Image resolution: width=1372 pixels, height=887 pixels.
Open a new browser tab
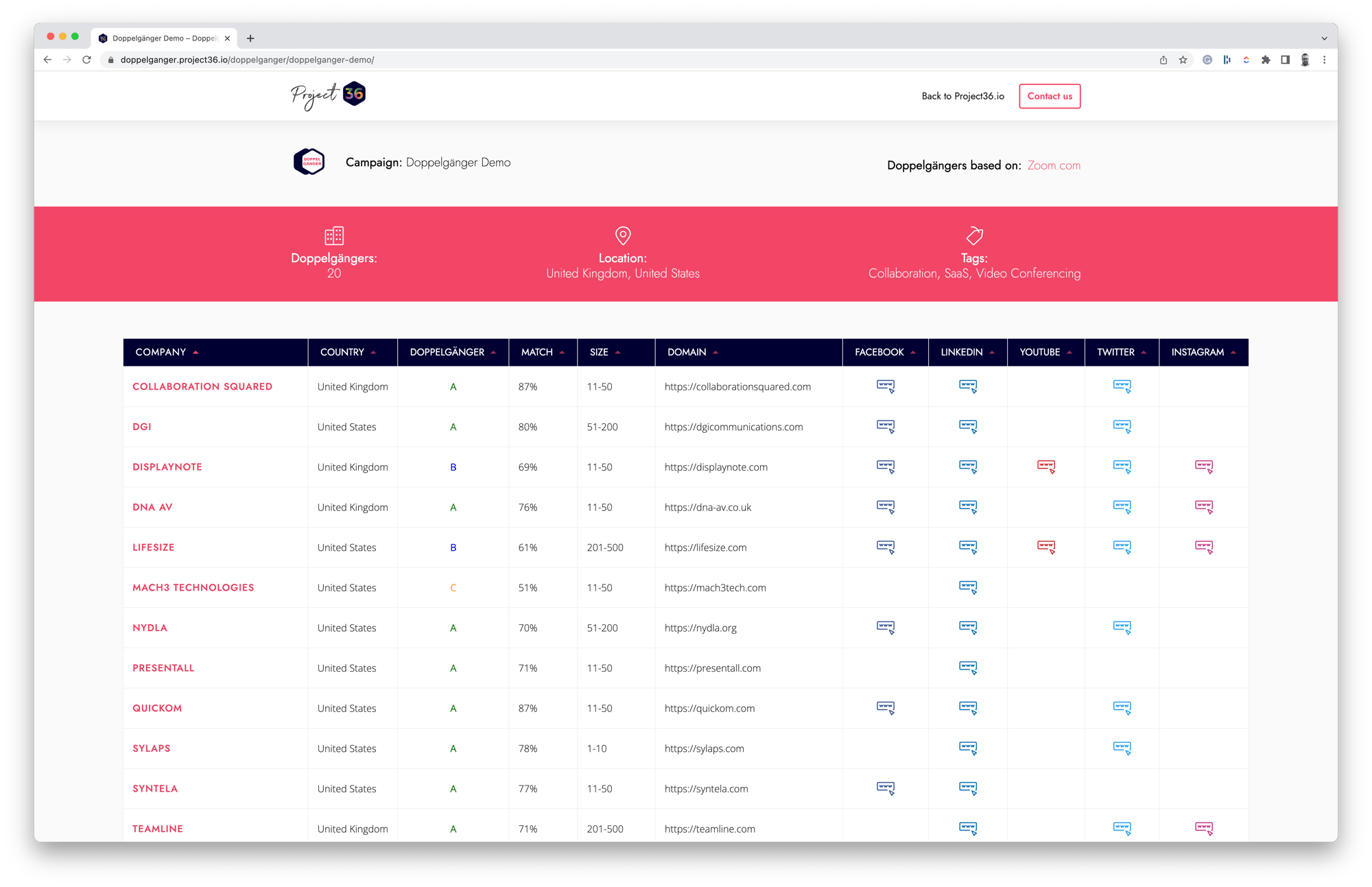tap(250, 38)
